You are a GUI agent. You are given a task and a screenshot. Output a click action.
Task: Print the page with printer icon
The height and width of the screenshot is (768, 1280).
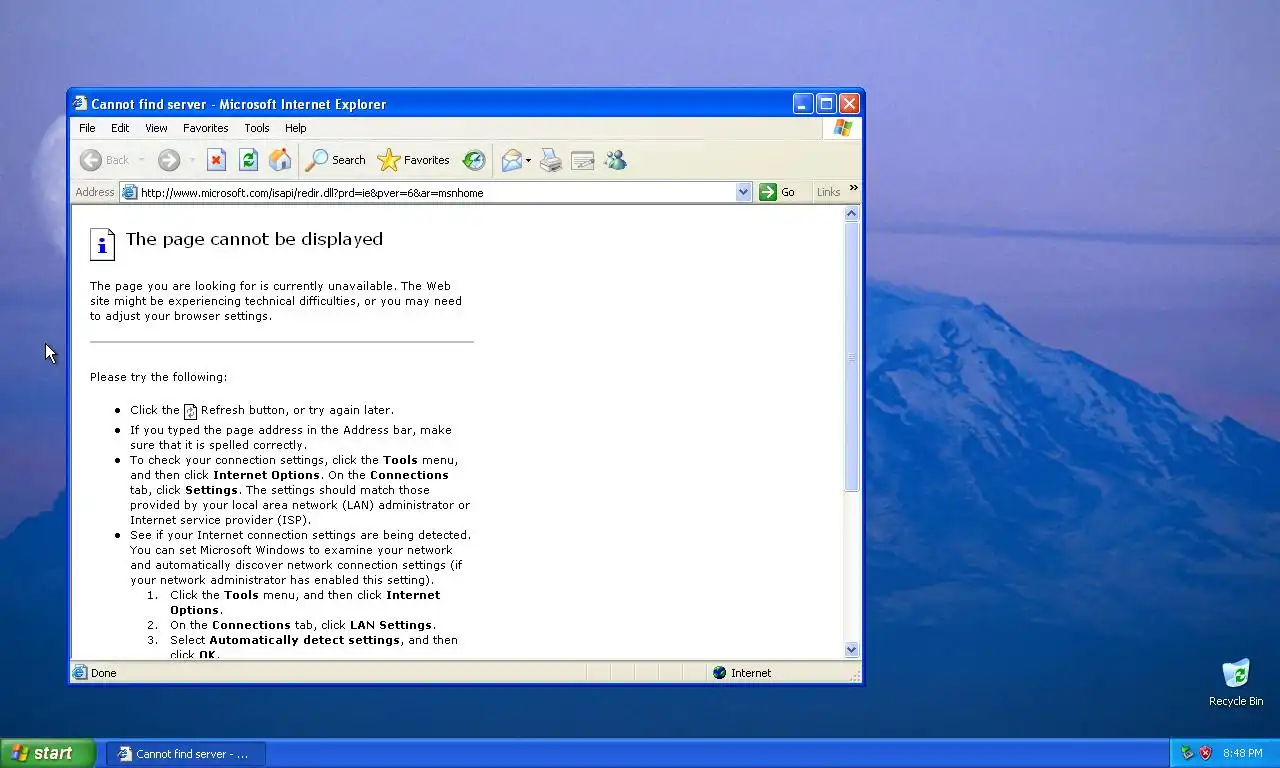click(551, 160)
